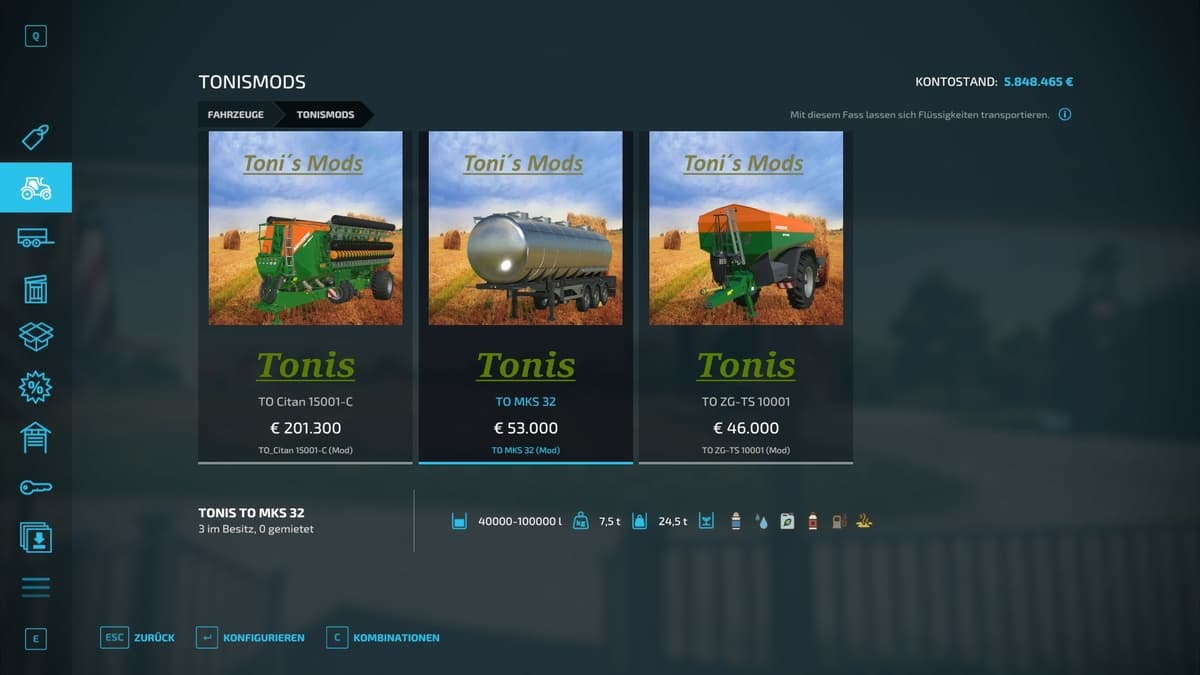
Task: Open the price tag brands category
Action: coord(36,137)
